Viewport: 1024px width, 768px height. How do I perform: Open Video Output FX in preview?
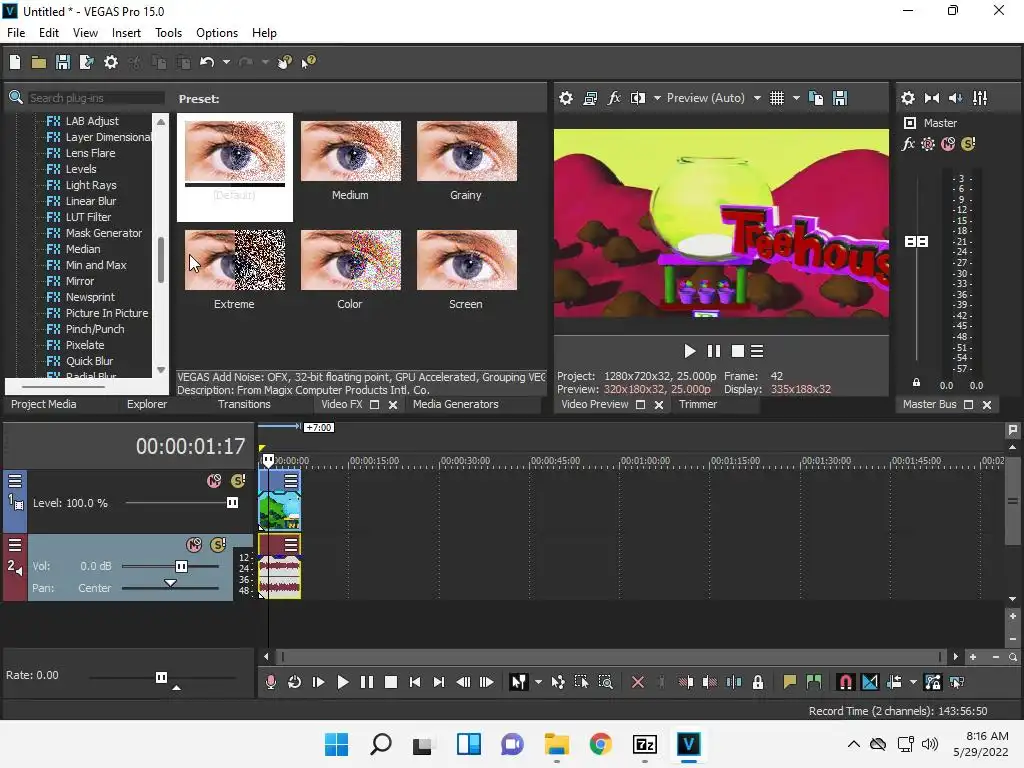pos(614,98)
